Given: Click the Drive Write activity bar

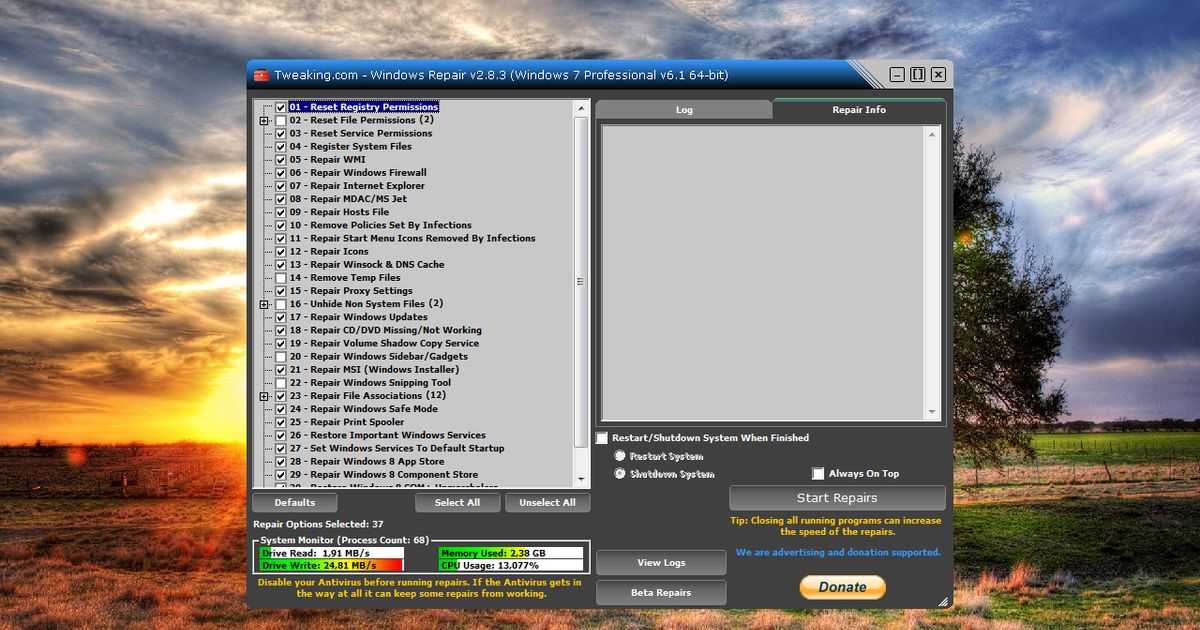Looking at the screenshot, I should click(332, 566).
